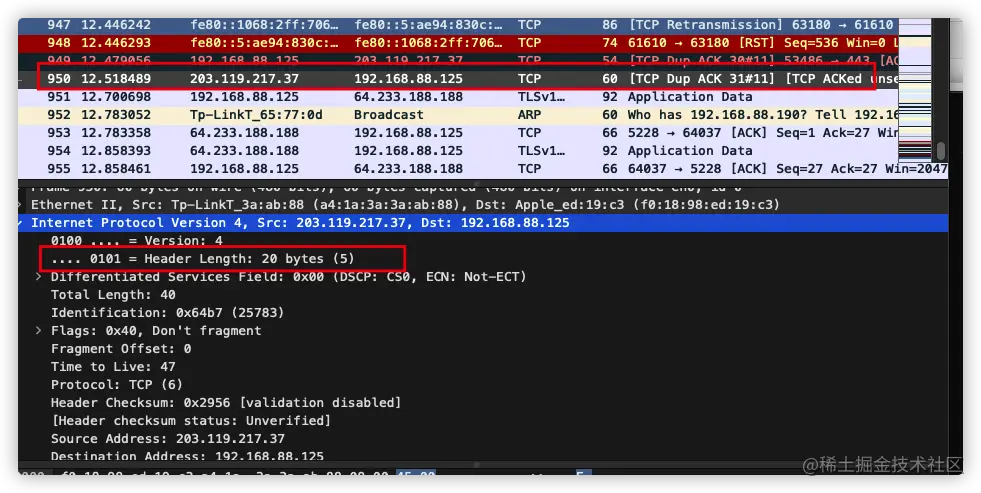Expand the Differentiated Services Field arrow
Viewport: 981px width, 493px height.
[39, 277]
